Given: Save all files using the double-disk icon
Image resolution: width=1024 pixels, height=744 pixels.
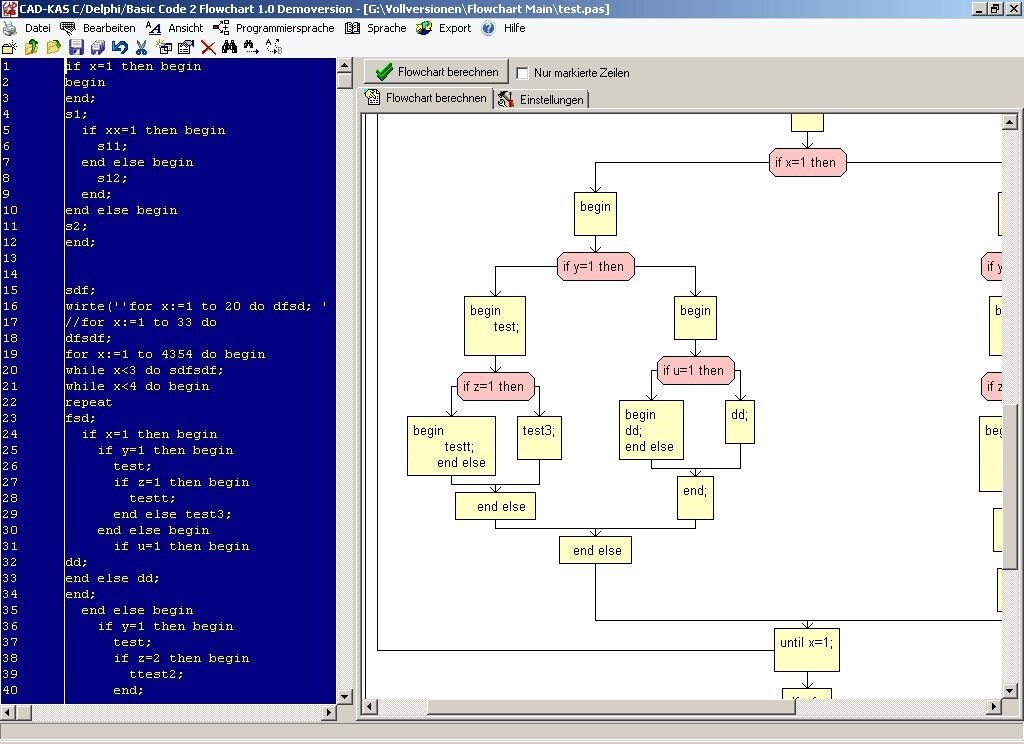Looking at the screenshot, I should [98, 47].
